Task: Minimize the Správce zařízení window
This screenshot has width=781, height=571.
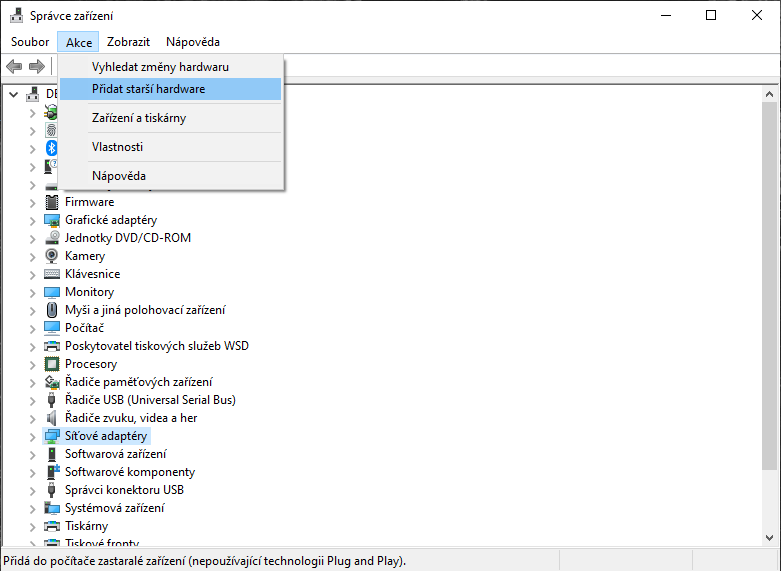Action: [x=665, y=15]
